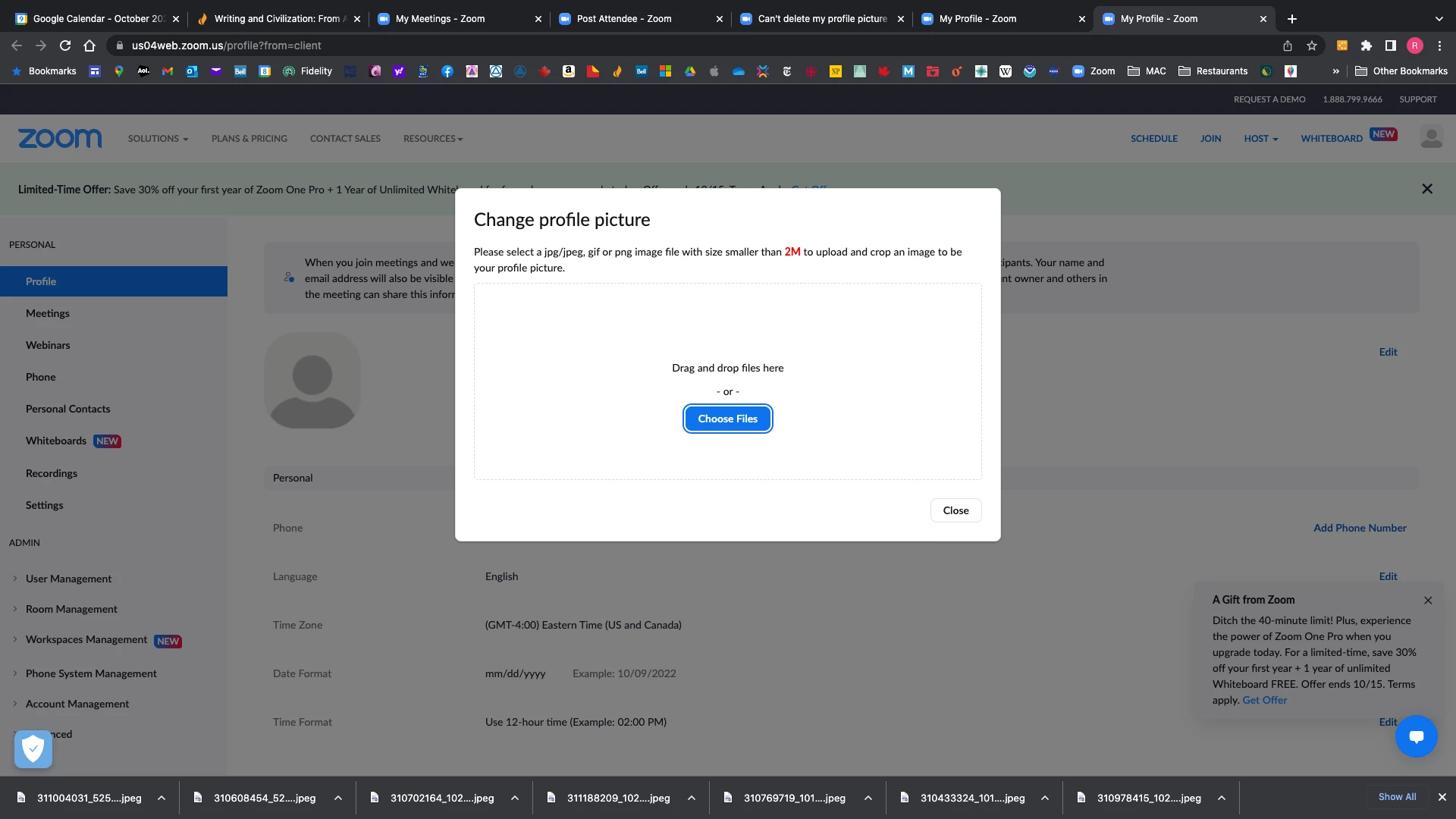Dismiss the Limited-Time Offer banner

[1426, 189]
